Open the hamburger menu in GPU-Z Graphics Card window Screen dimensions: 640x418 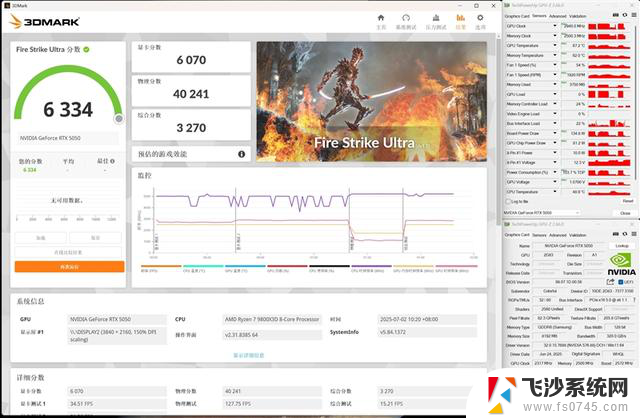(634, 234)
